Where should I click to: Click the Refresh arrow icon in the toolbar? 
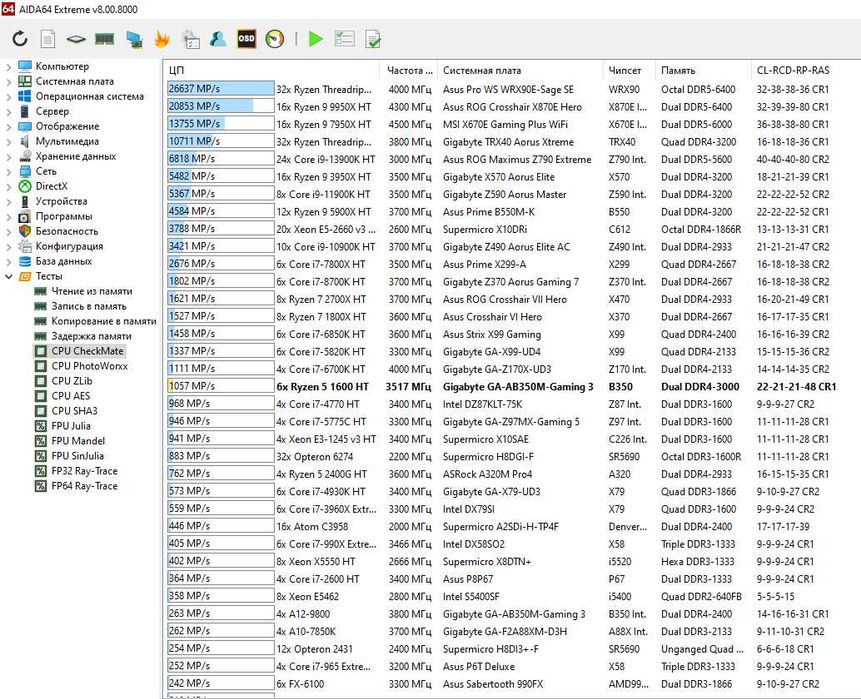tap(20, 39)
